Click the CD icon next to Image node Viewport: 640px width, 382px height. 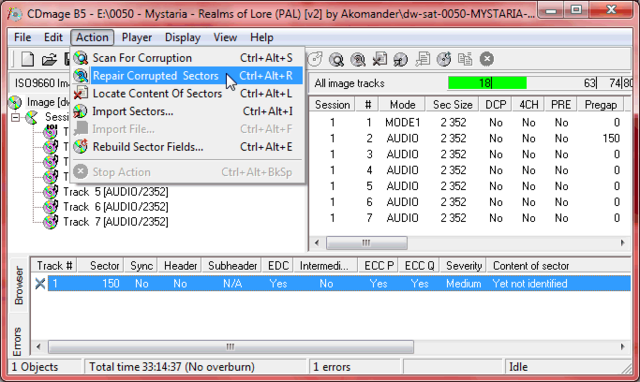click(x=15, y=102)
